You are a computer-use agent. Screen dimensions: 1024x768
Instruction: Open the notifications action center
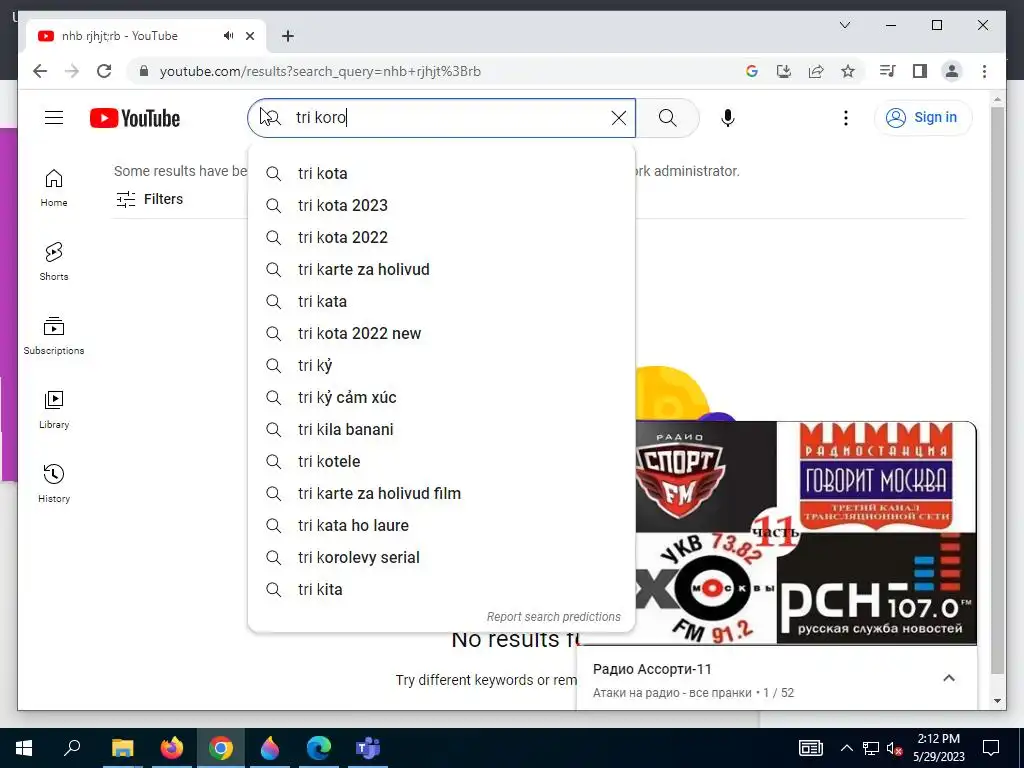coord(991,748)
